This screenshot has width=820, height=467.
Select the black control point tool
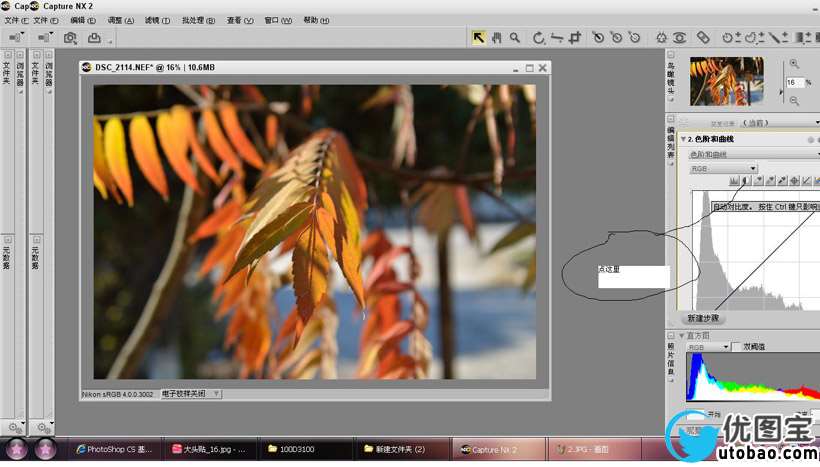click(x=598, y=38)
